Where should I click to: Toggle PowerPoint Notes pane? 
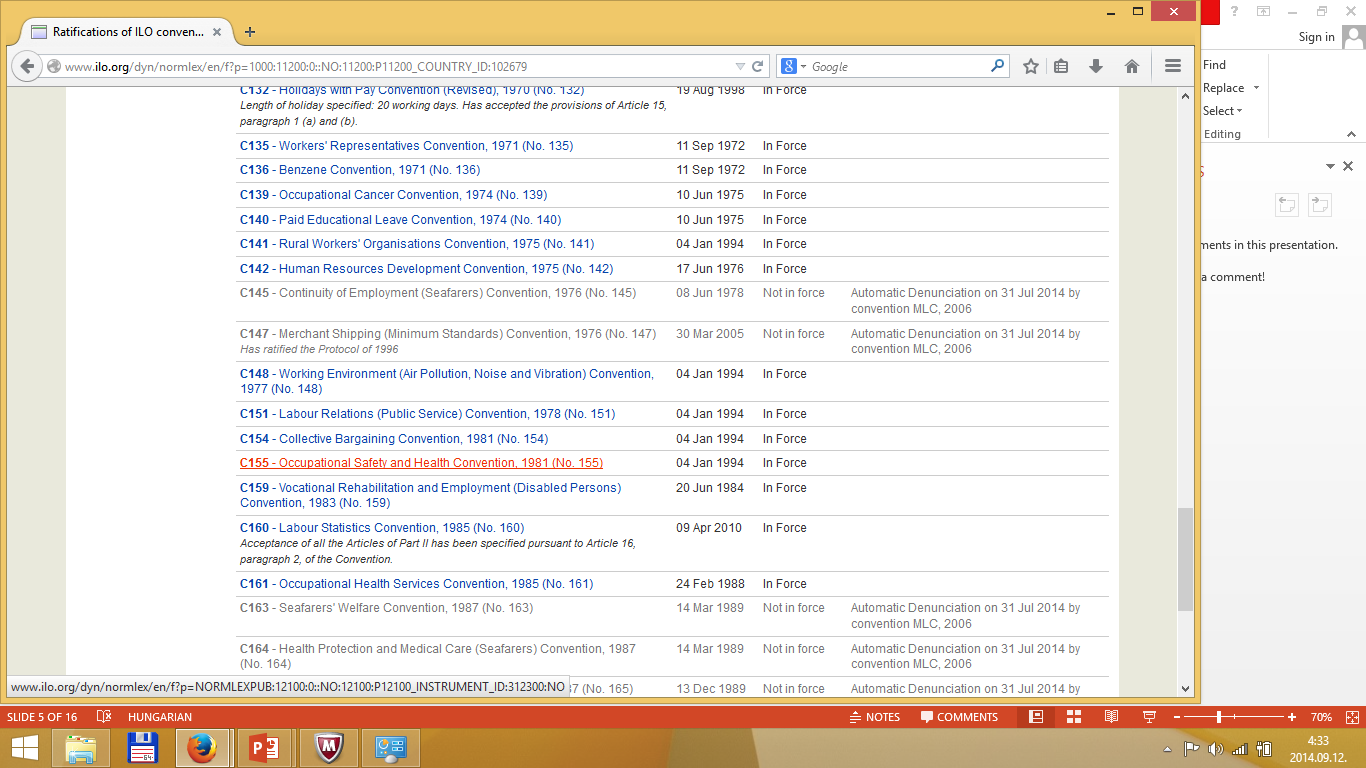[875, 717]
